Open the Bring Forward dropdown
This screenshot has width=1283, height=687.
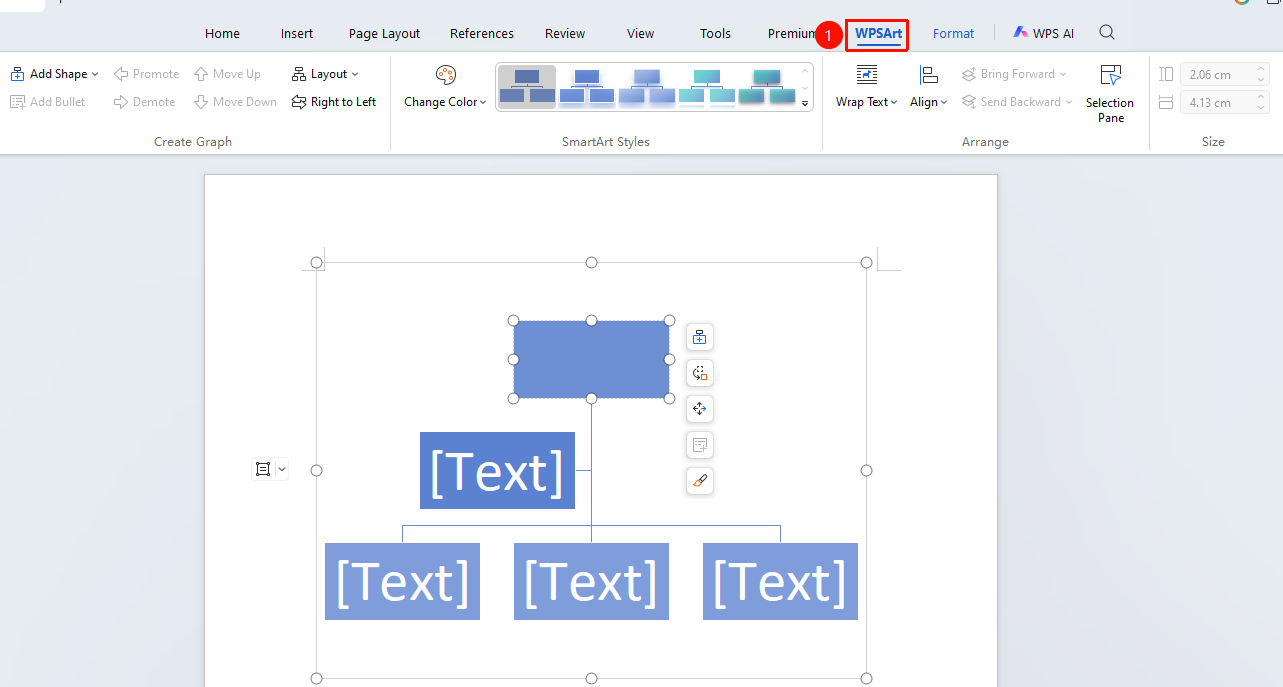(x=1014, y=74)
